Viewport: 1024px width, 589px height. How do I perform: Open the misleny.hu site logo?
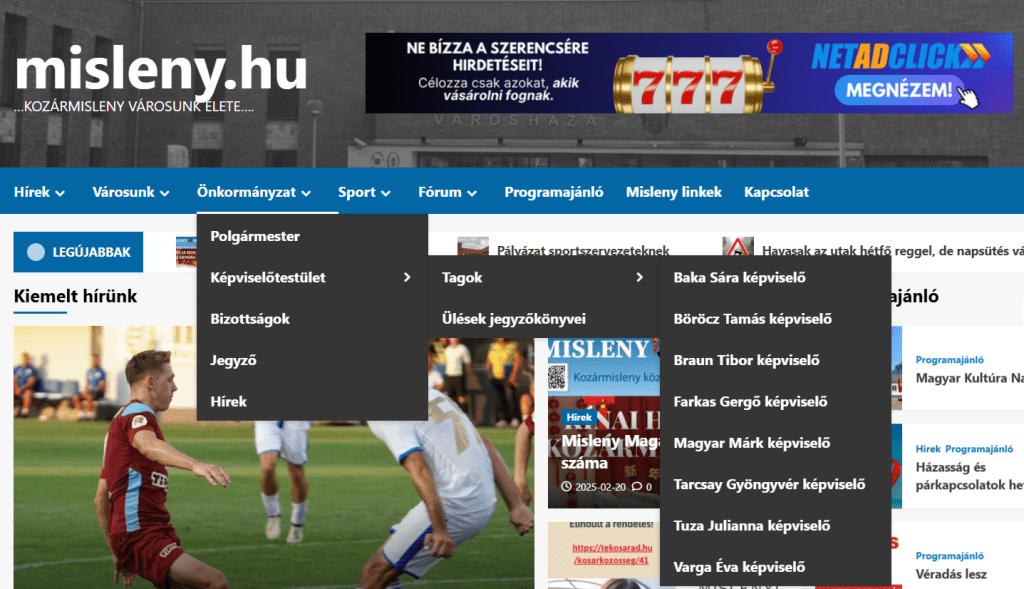pyautogui.click(x=161, y=71)
